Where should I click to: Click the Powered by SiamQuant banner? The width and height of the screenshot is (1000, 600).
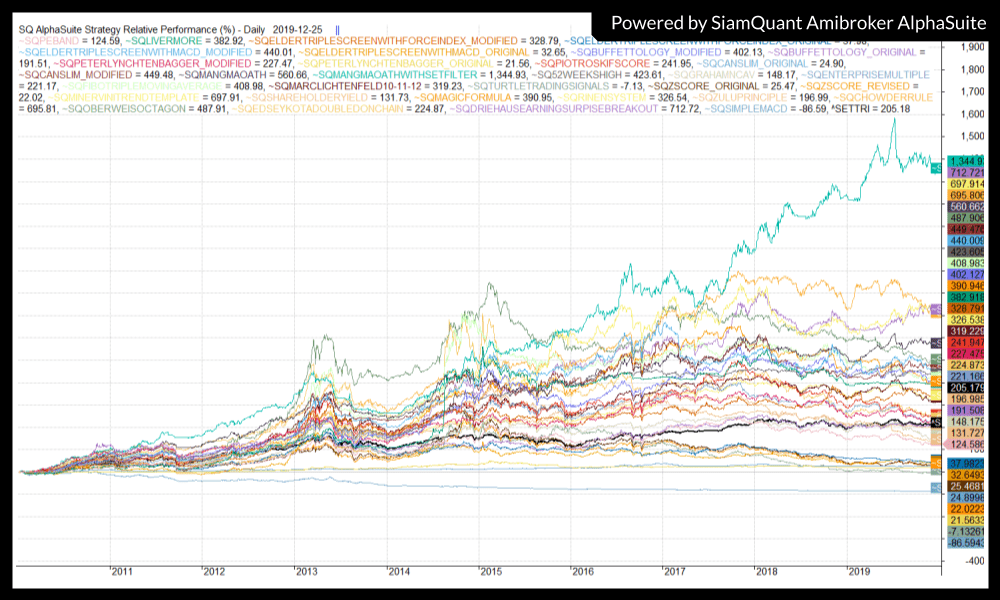point(790,22)
